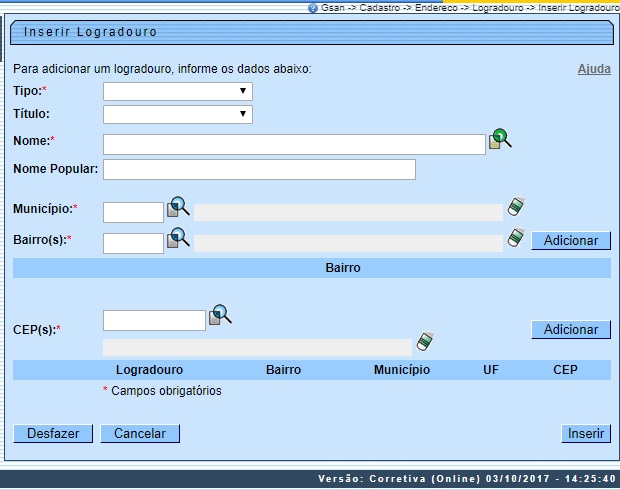Screen dimensions: 620x490
Task: Click the Desfazer button
Action: point(53,434)
